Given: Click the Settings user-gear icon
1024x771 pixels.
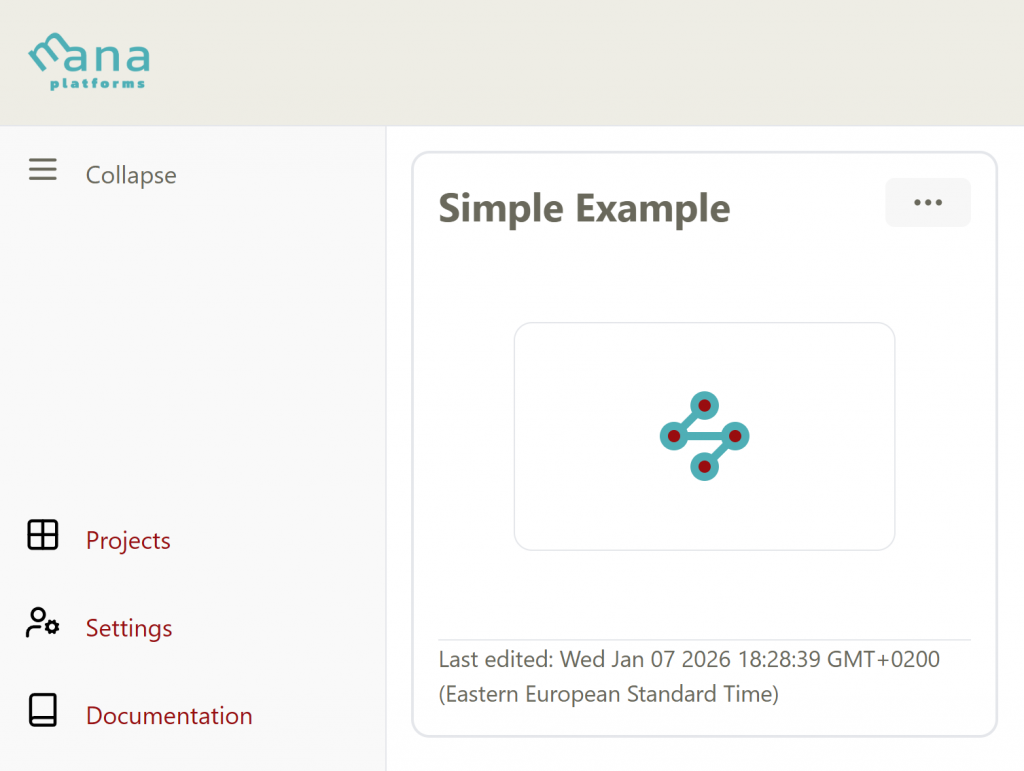Looking at the screenshot, I should (43, 623).
